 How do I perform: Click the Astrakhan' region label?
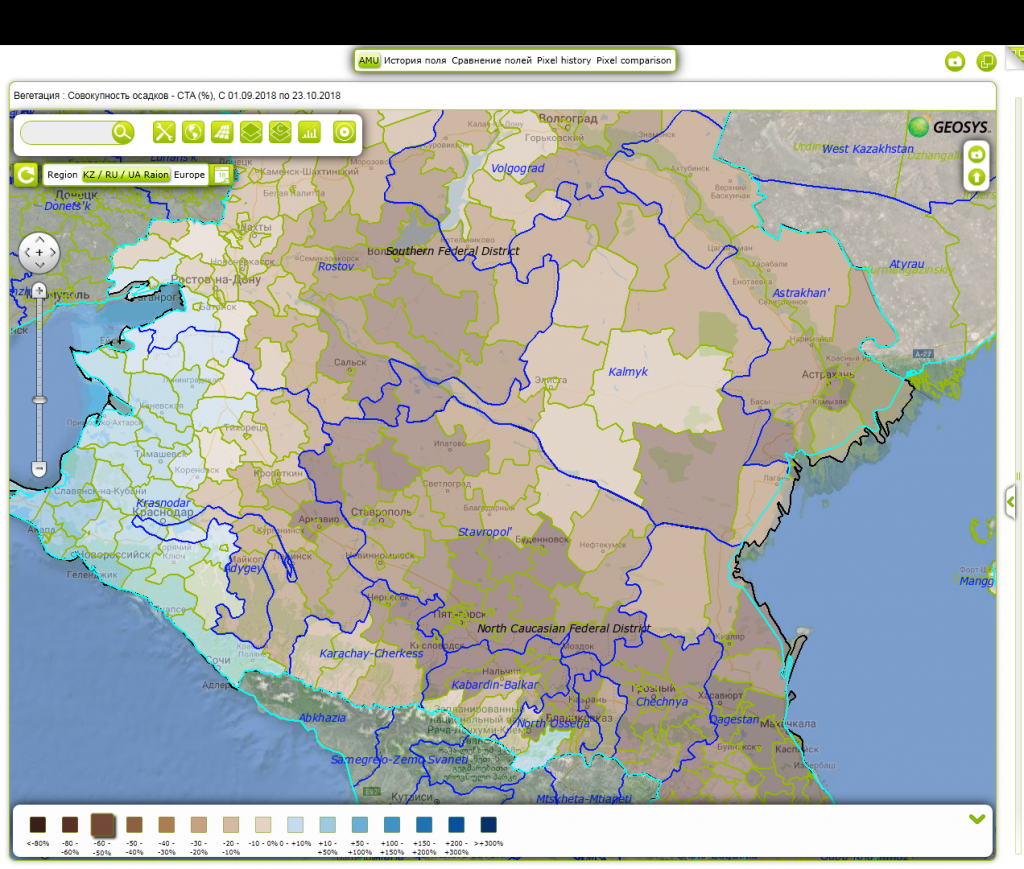click(x=801, y=292)
